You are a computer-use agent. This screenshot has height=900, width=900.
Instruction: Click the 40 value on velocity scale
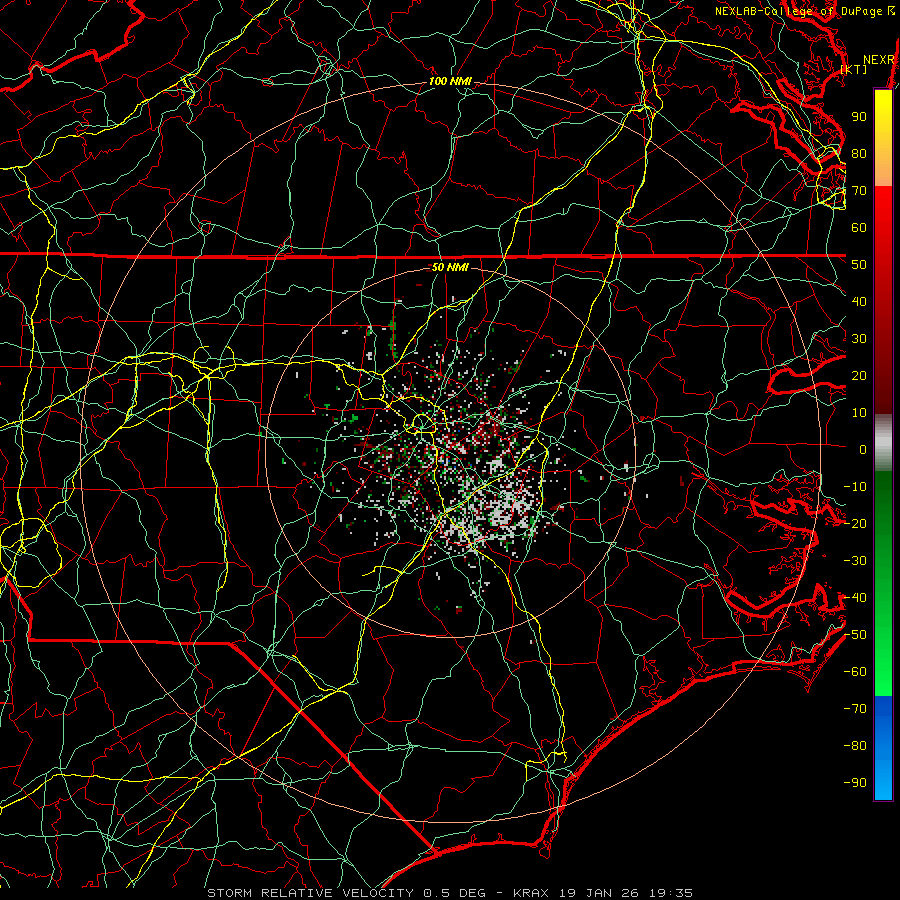pyautogui.click(x=859, y=301)
